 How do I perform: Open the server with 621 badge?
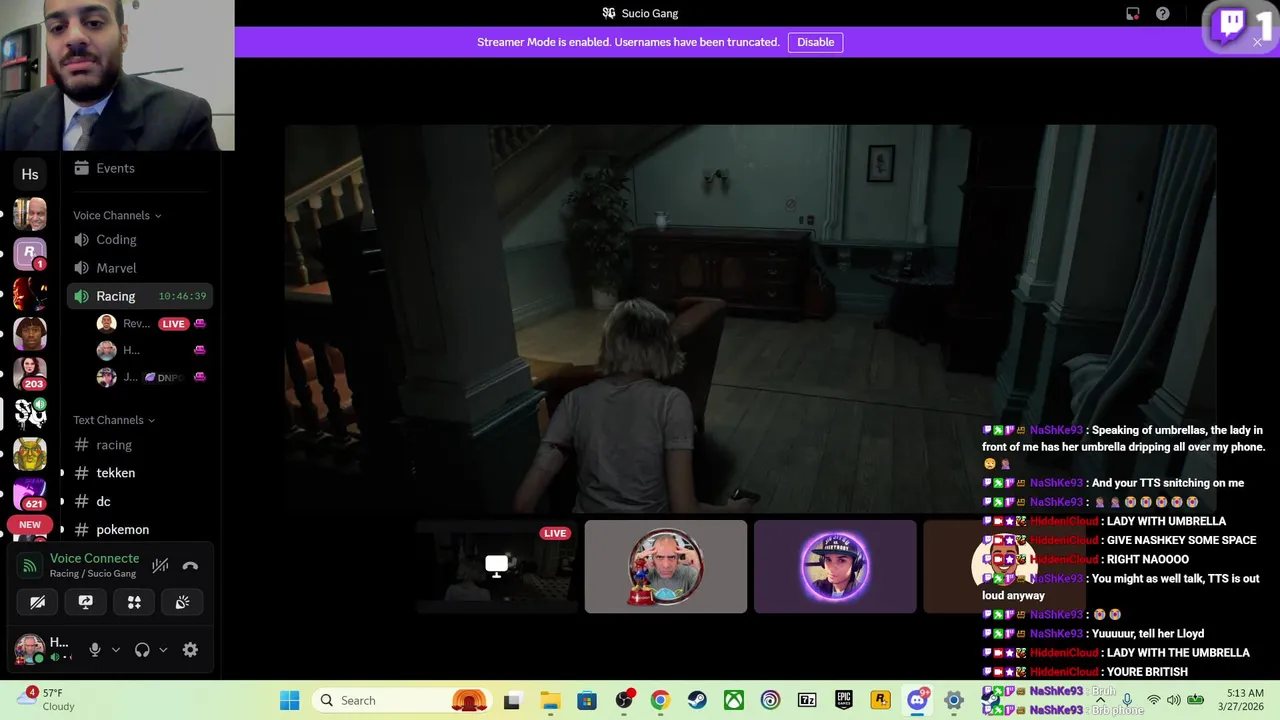30,494
